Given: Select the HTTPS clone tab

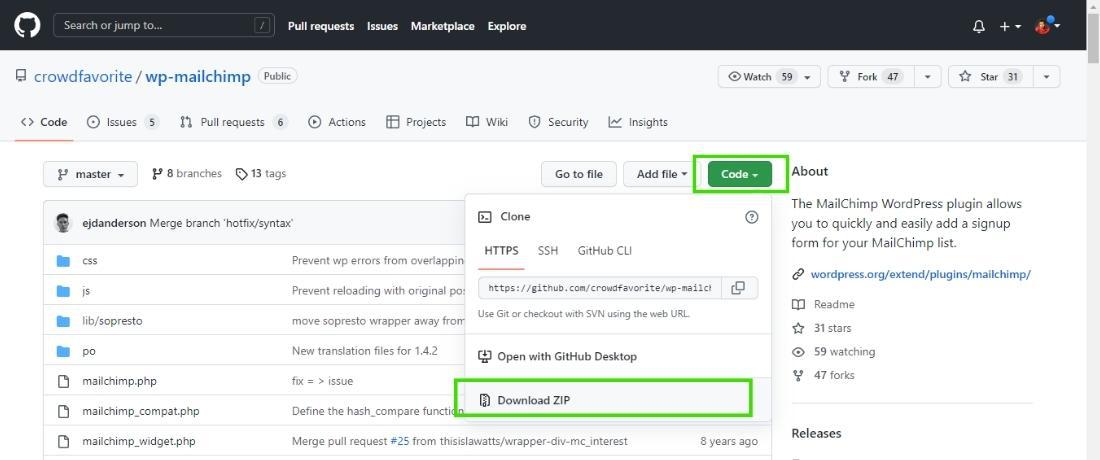Looking at the screenshot, I should tap(501, 251).
